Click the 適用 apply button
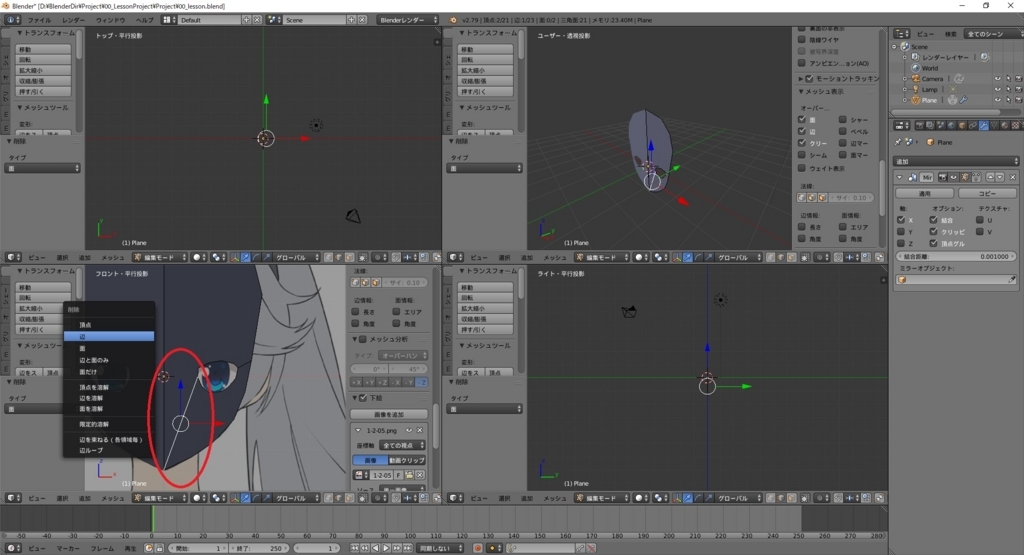1024x555 pixels. tap(925, 194)
